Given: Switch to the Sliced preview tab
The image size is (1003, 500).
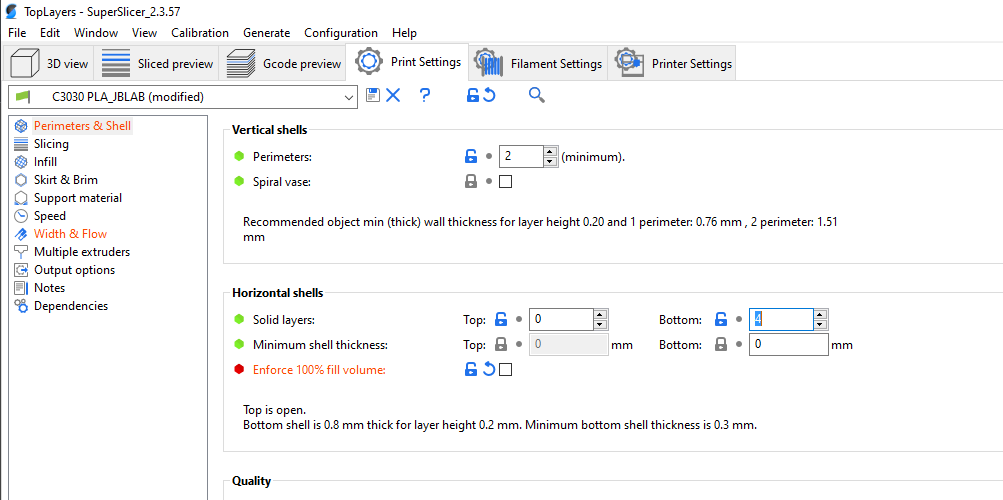Looking at the screenshot, I should (157, 63).
